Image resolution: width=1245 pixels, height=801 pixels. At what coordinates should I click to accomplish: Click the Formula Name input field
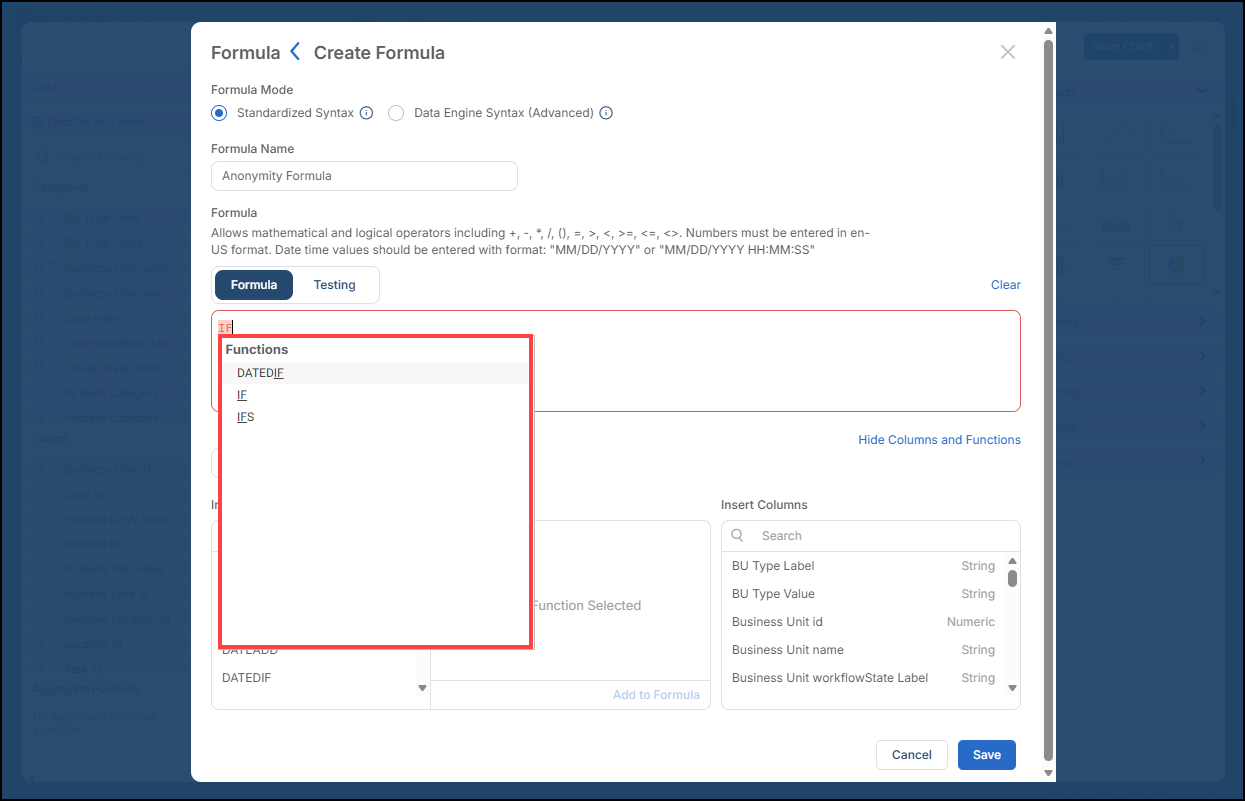[364, 176]
